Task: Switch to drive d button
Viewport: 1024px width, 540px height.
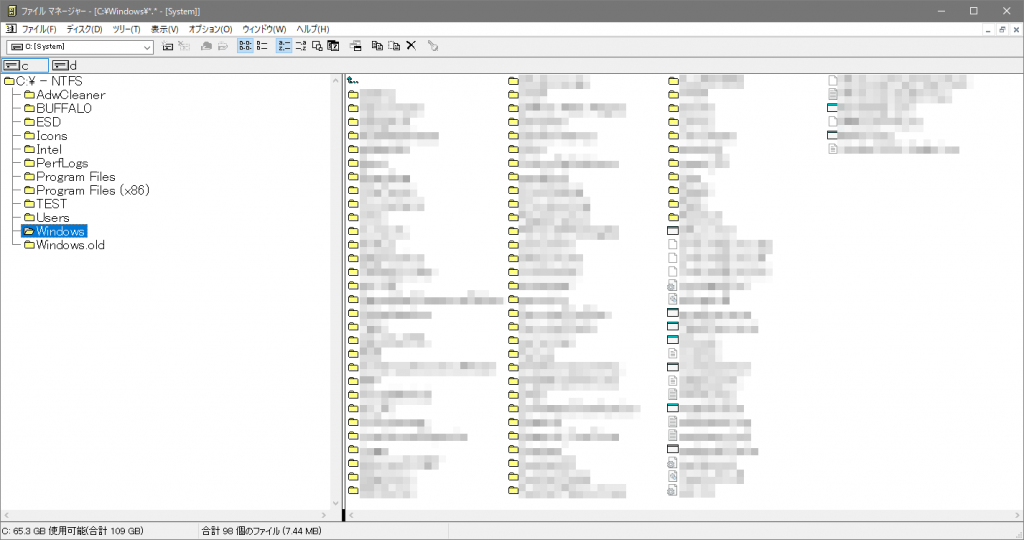Action: point(65,65)
